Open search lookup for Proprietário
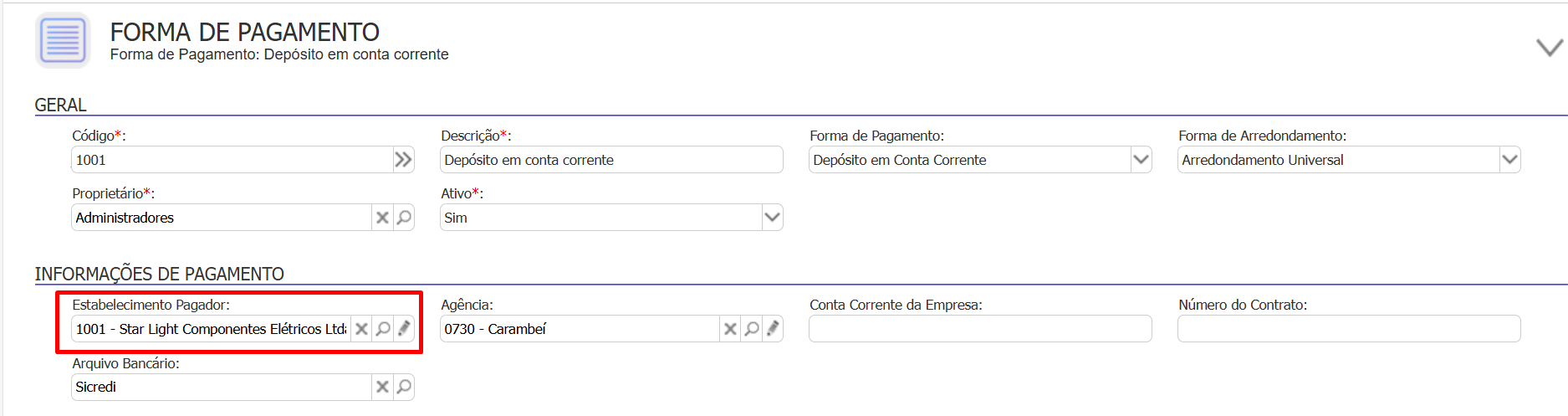 pyautogui.click(x=404, y=218)
